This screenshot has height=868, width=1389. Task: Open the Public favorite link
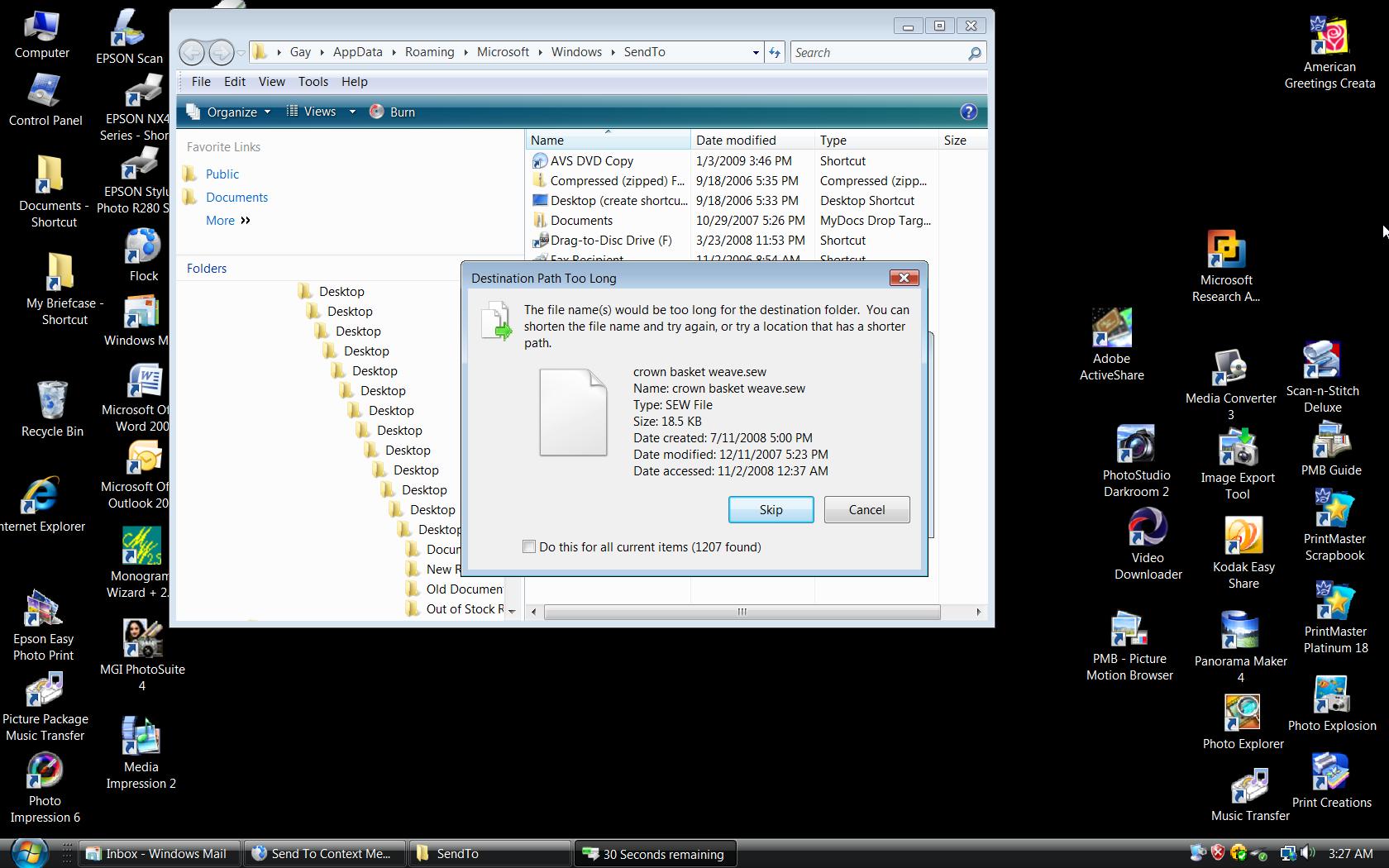[x=222, y=174]
